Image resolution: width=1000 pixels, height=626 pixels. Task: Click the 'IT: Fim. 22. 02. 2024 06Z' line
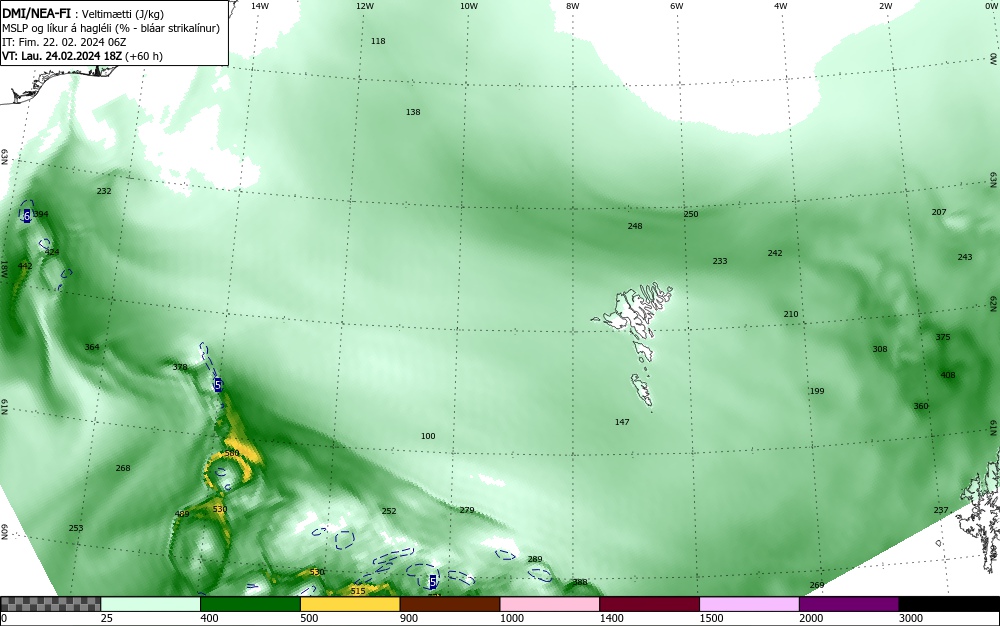coord(64,42)
